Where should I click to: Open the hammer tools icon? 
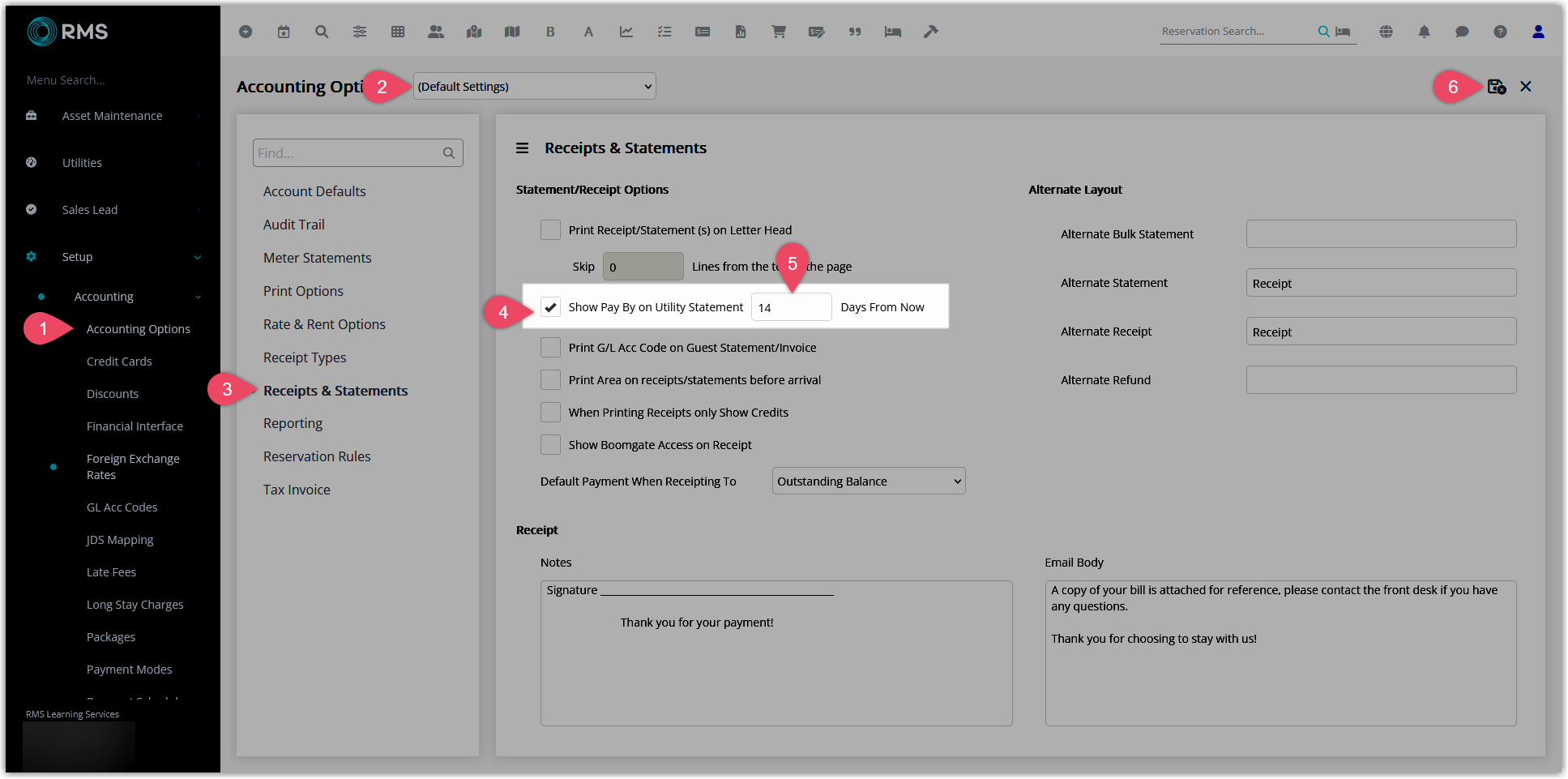coord(931,32)
